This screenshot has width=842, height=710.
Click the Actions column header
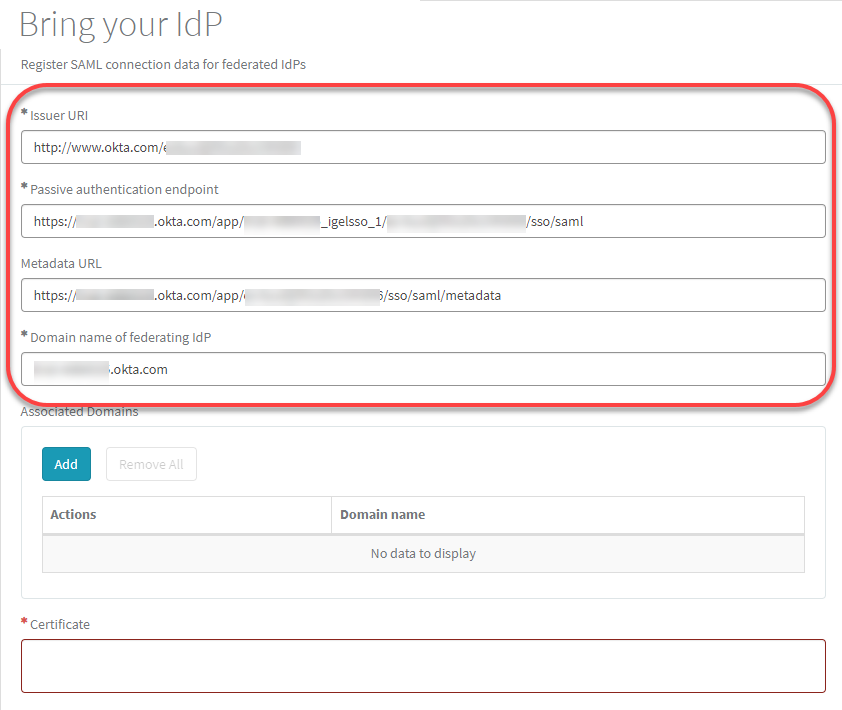pyautogui.click(x=73, y=514)
